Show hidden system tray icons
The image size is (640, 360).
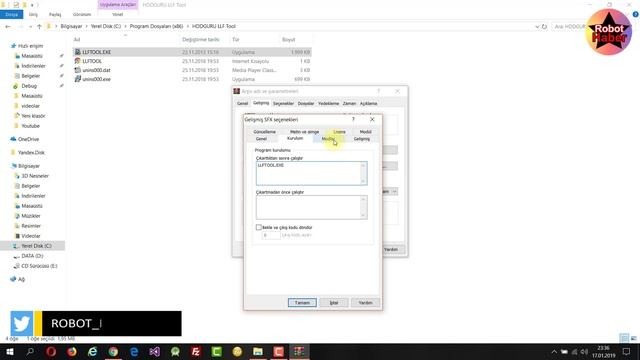554,352
